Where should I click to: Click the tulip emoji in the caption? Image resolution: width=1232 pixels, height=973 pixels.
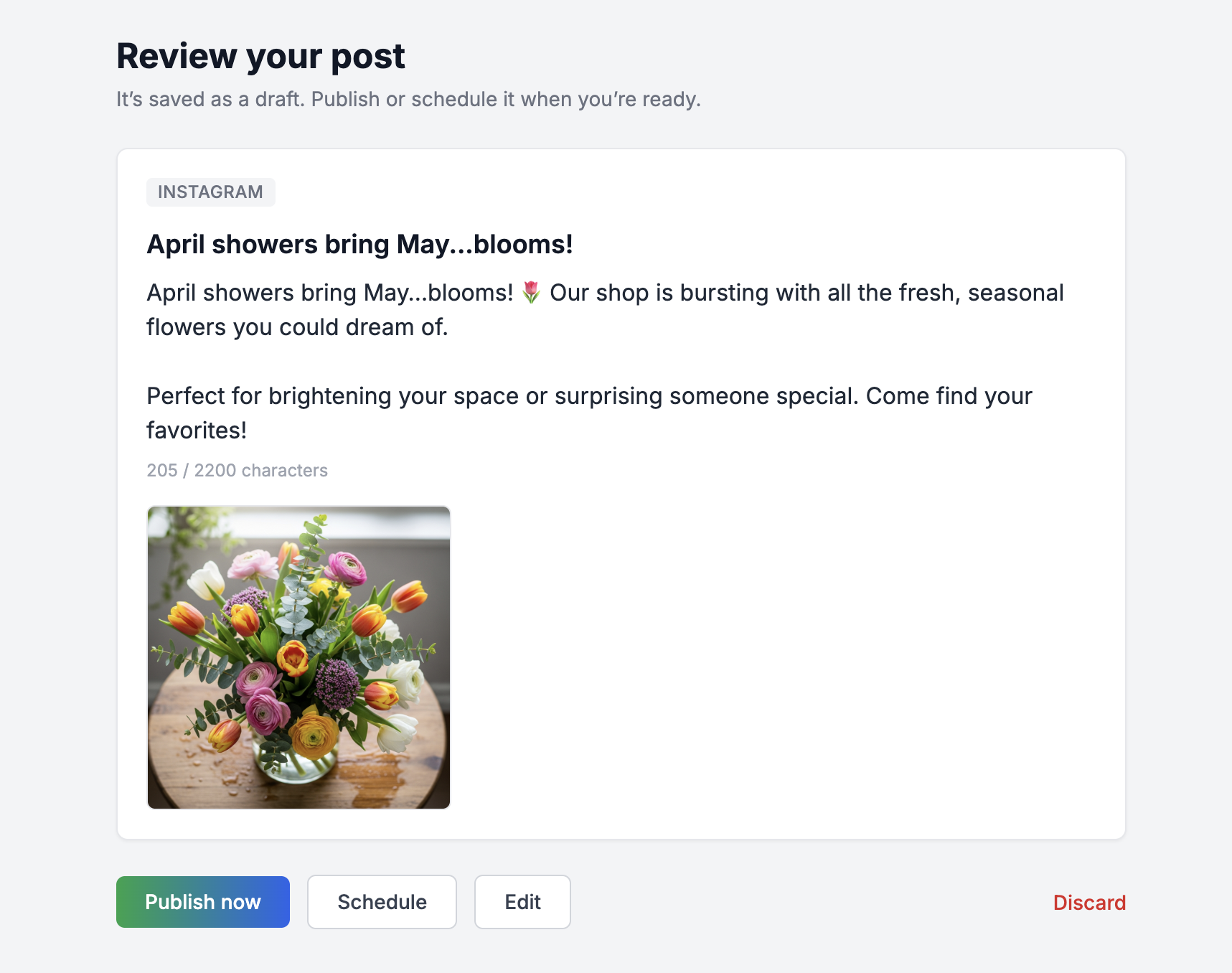click(531, 293)
